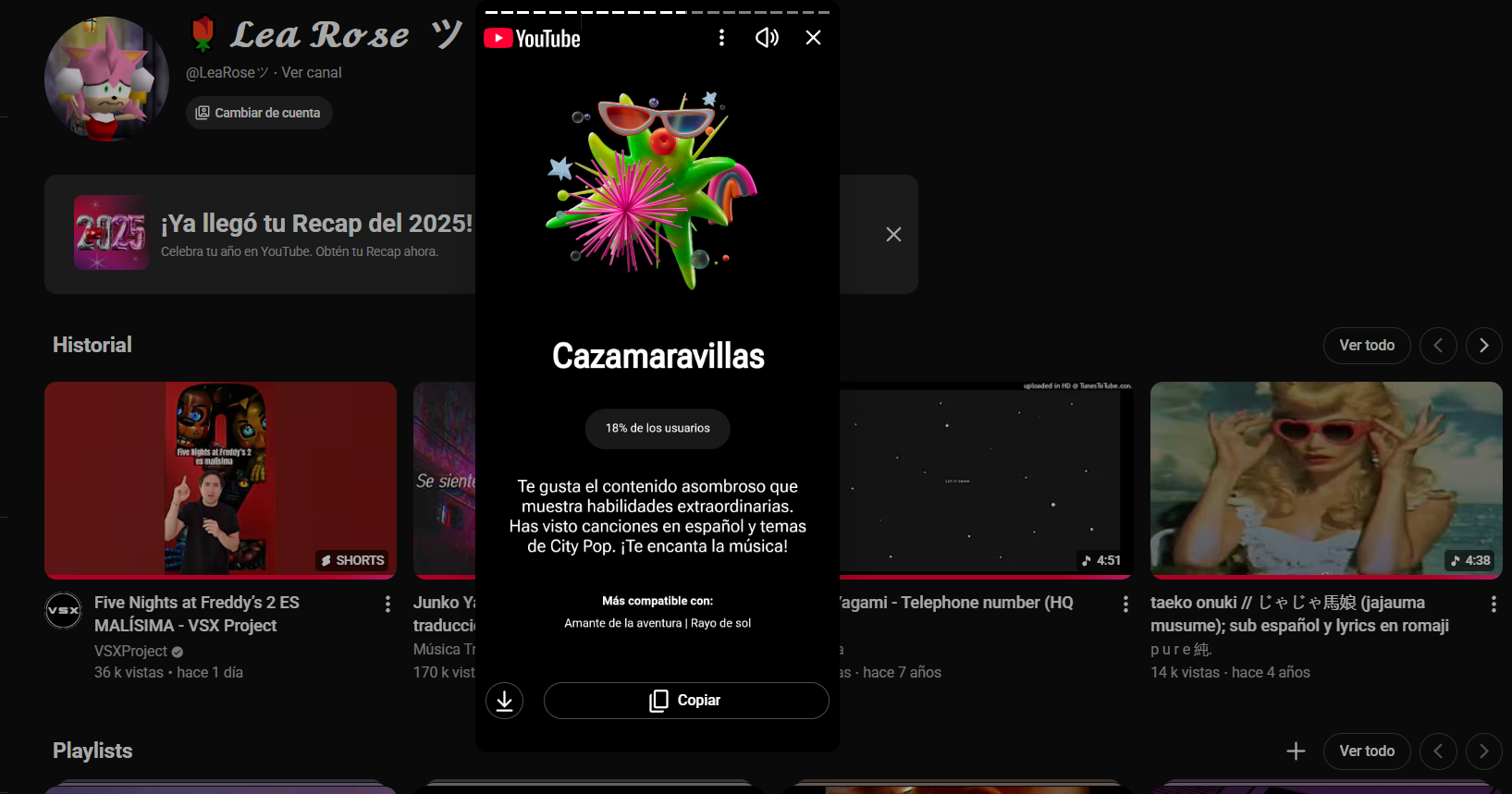Go to previous Historial videos
The width and height of the screenshot is (1512, 794).
pos(1438,346)
